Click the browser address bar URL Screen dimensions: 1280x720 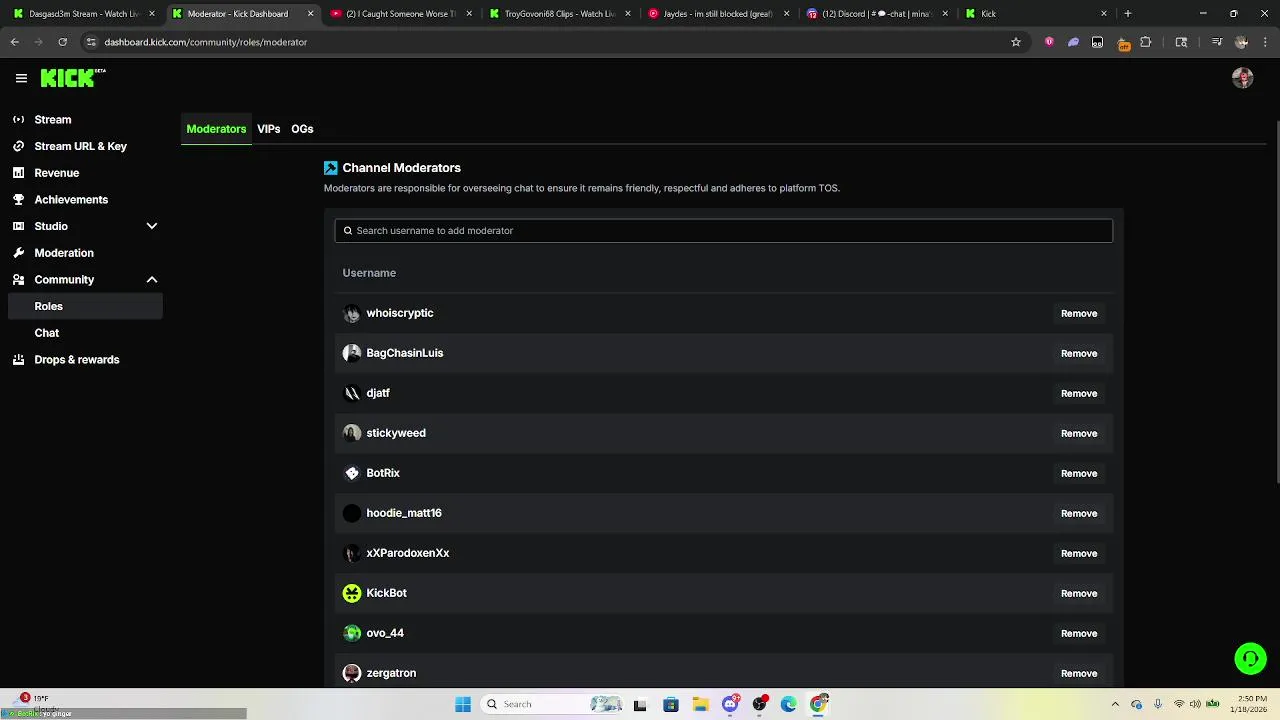click(206, 42)
